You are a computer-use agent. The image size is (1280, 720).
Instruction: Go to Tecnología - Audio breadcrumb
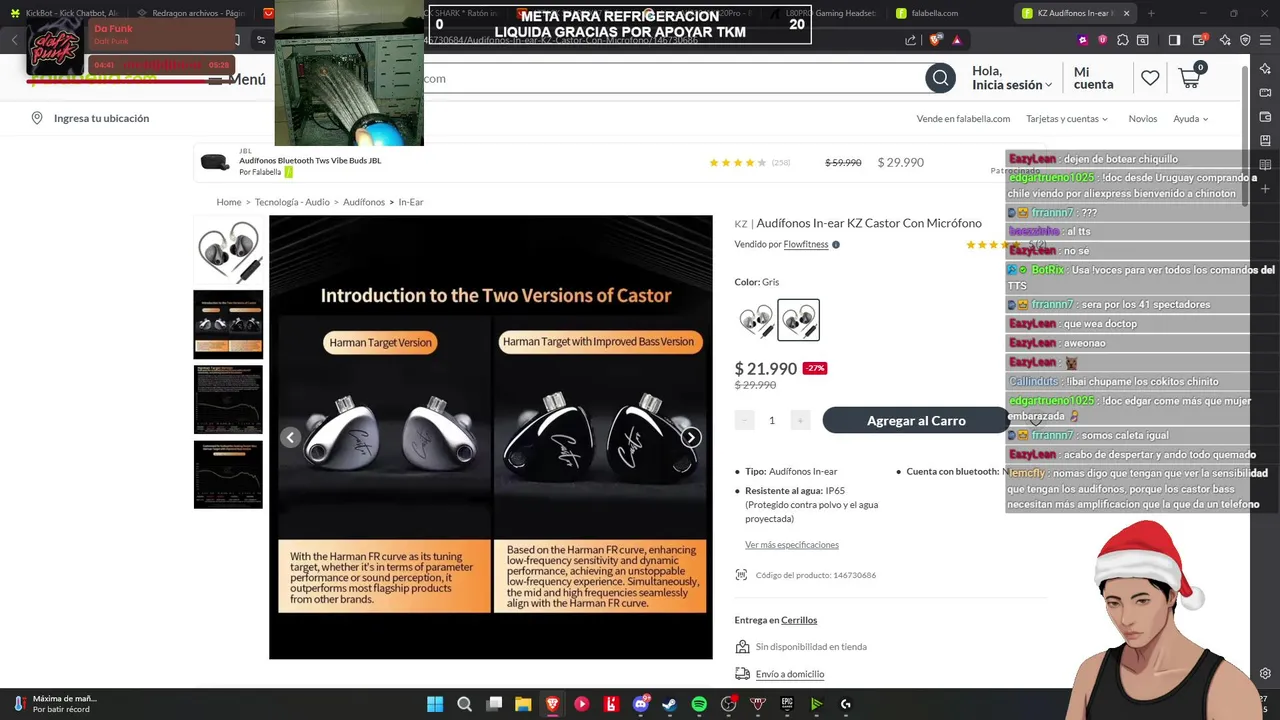point(292,202)
